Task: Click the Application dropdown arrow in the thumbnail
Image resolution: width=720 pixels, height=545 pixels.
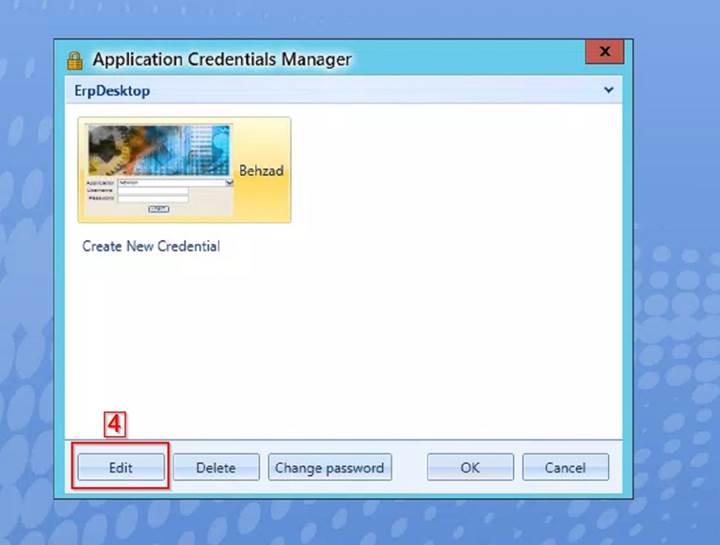Action: pos(229,183)
